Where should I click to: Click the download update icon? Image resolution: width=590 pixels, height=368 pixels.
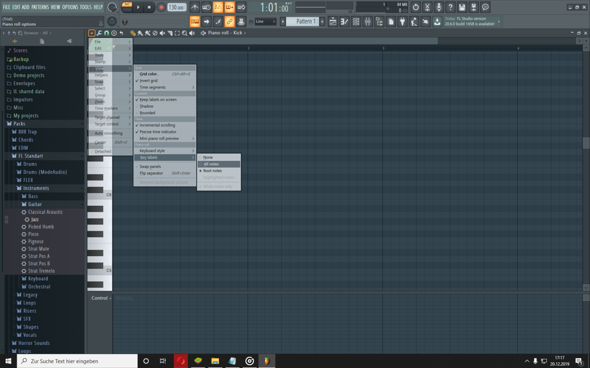coord(437,21)
